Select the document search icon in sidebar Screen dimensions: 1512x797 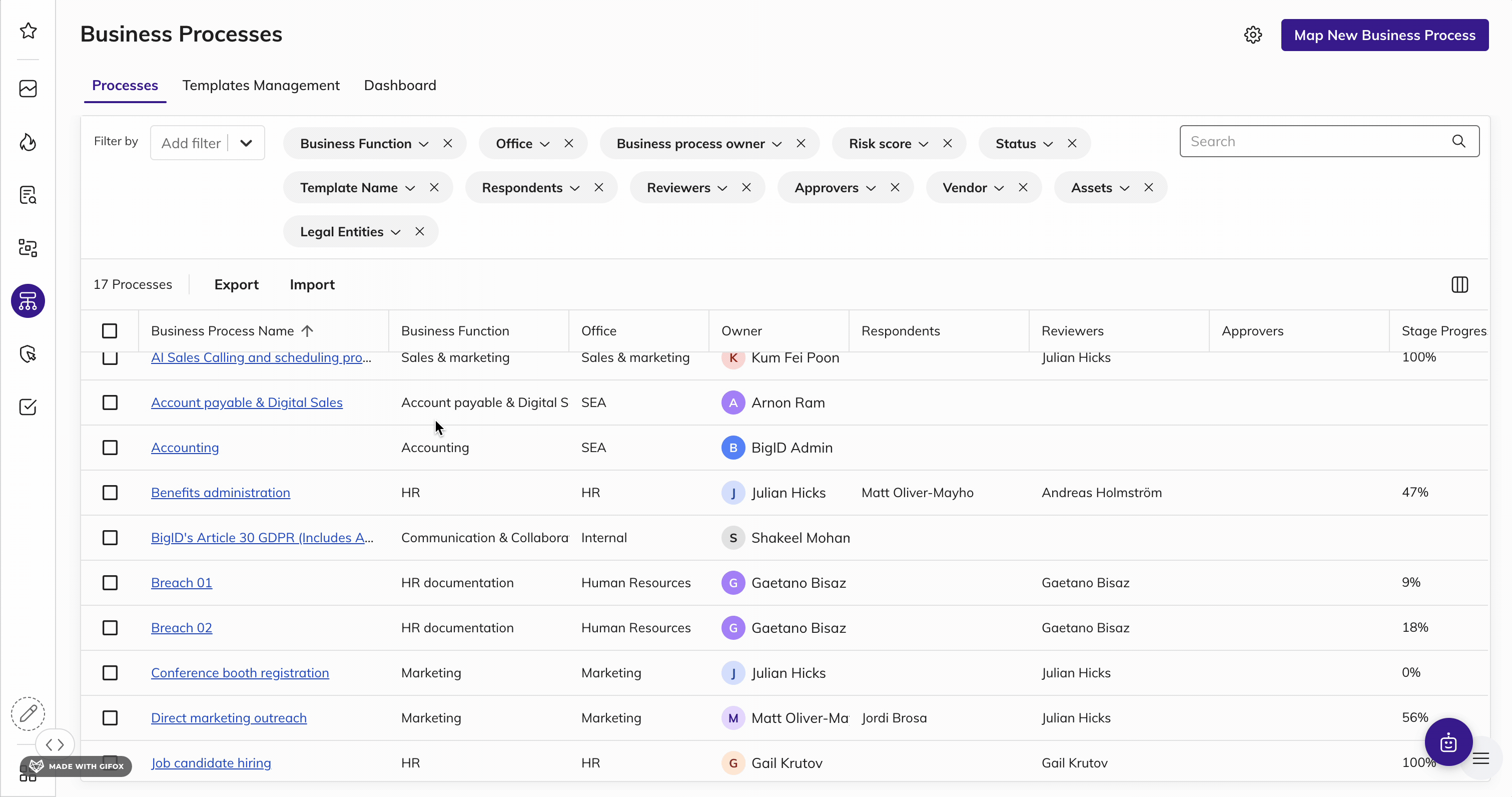click(28, 195)
